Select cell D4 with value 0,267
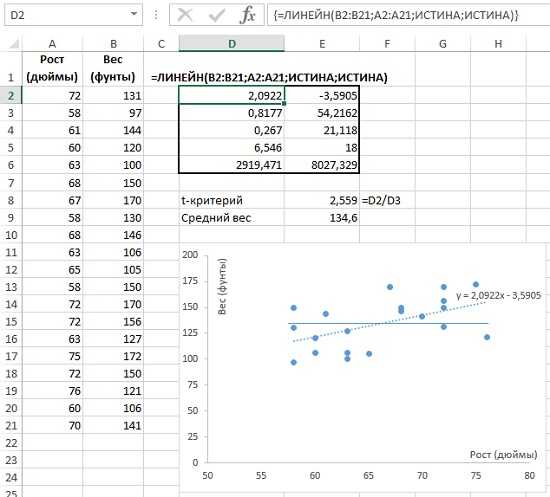 pos(232,130)
